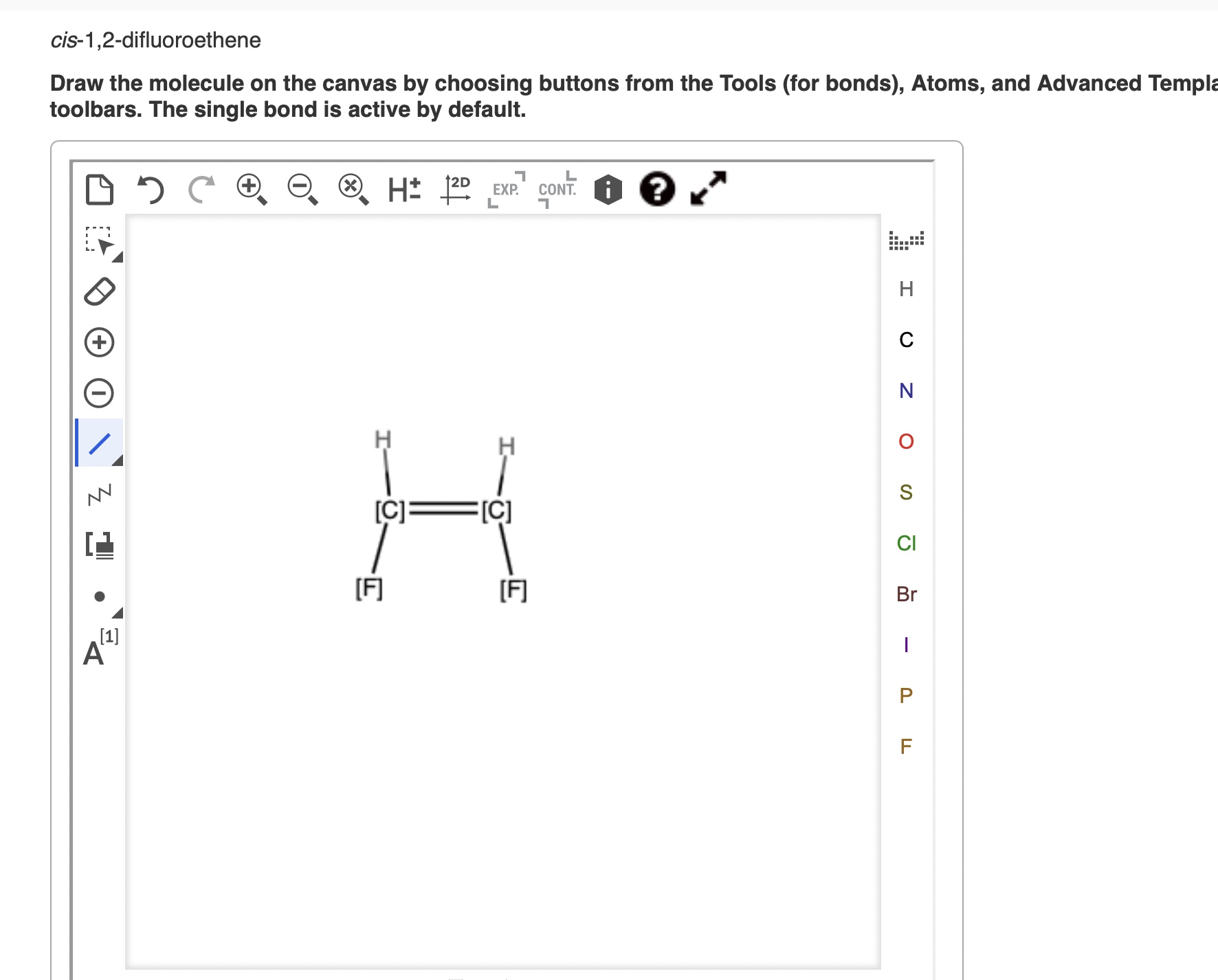Redo the reverted action
The image size is (1218, 980).
tap(199, 189)
